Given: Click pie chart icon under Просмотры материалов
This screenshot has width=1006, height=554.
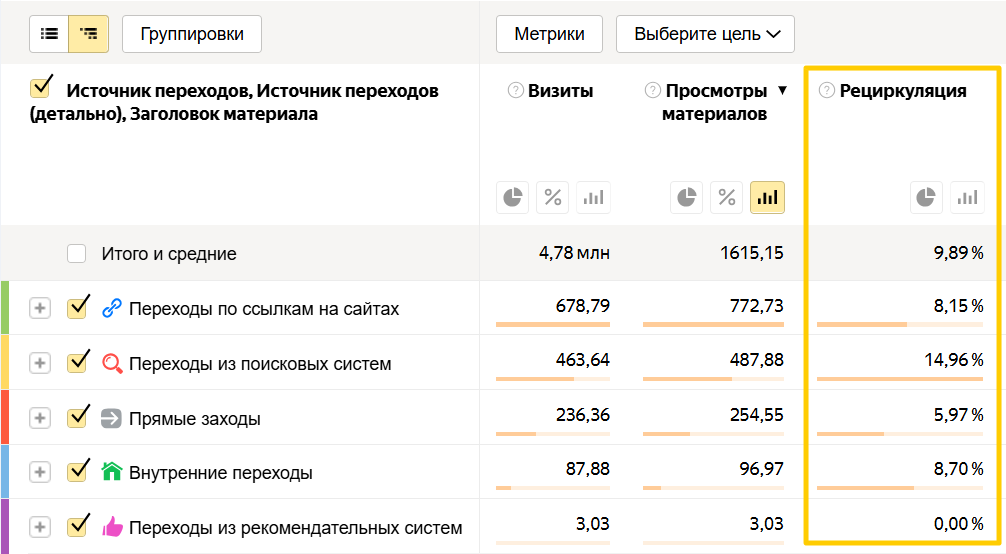Looking at the screenshot, I should point(687,197).
